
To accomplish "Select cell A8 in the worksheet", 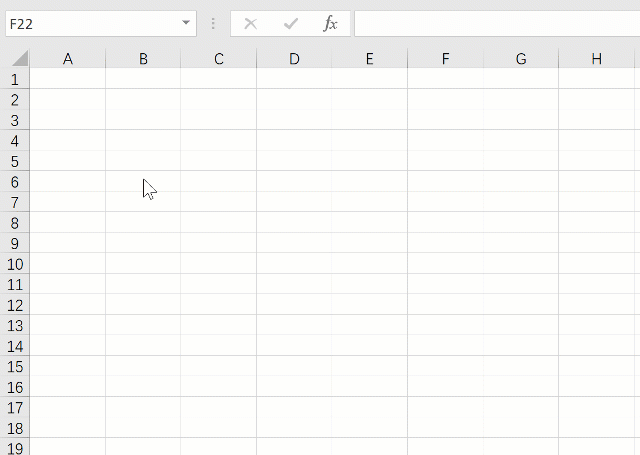I will coord(68,223).
